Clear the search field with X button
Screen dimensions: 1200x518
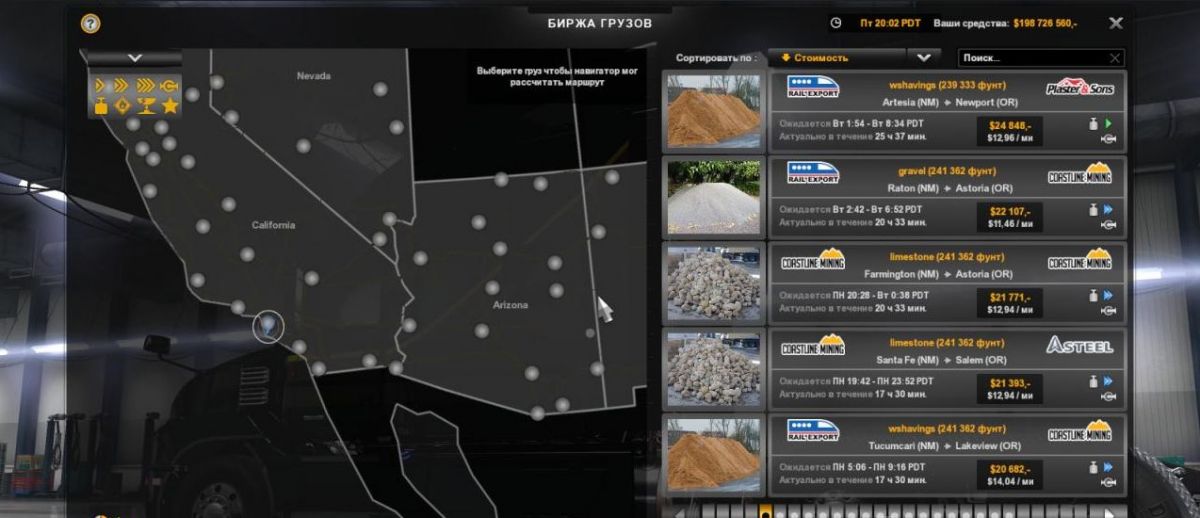[1115, 58]
